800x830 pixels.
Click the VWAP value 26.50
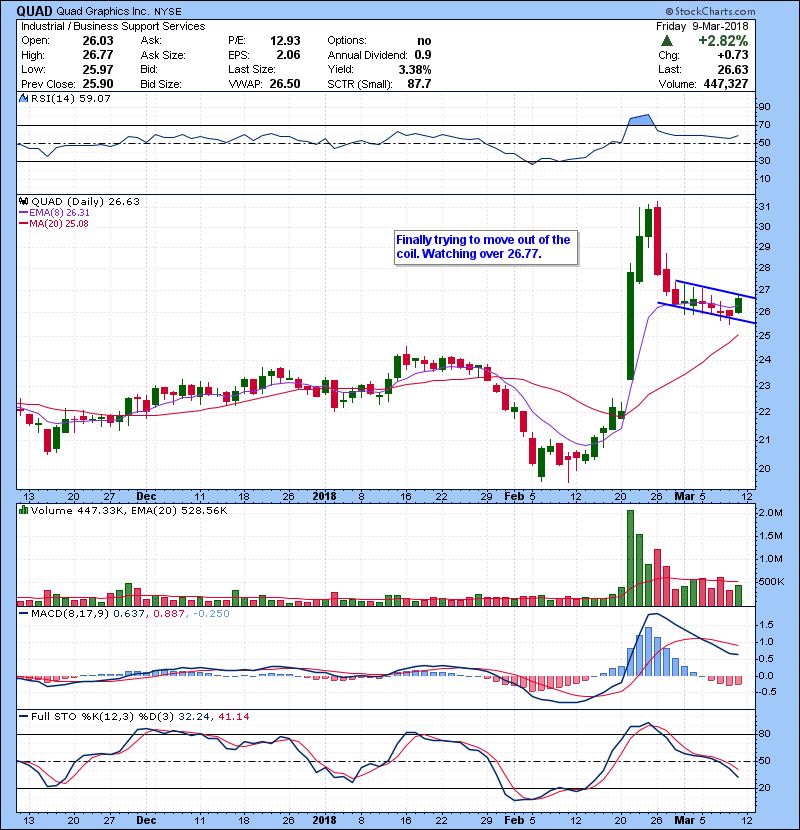[x=285, y=84]
